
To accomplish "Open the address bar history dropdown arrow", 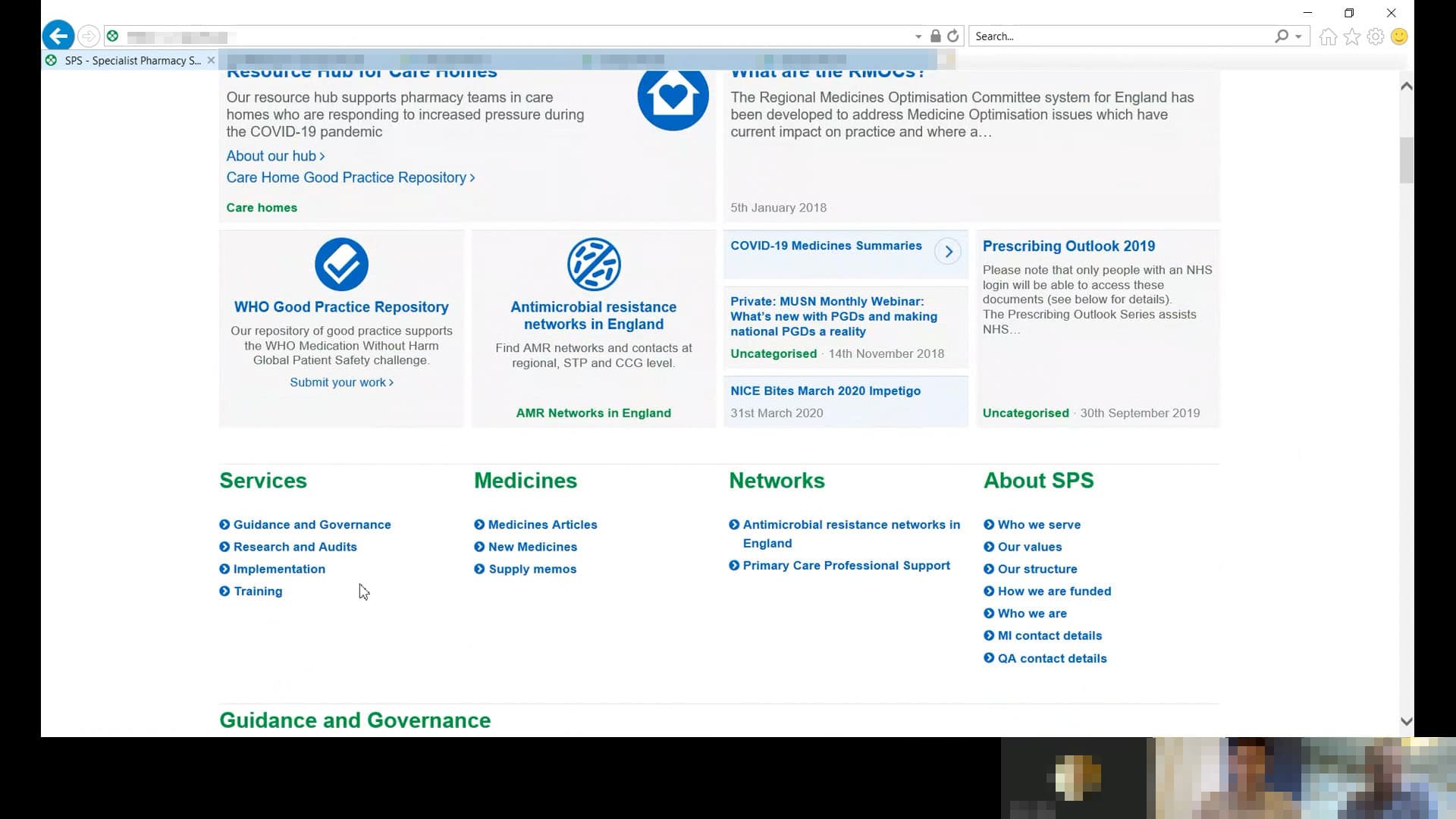I will 918,36.
